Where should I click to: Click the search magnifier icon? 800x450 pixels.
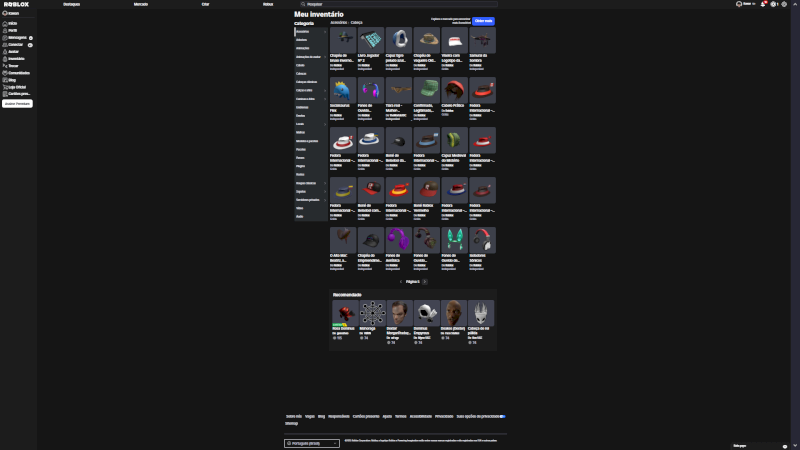coord(303,4)
